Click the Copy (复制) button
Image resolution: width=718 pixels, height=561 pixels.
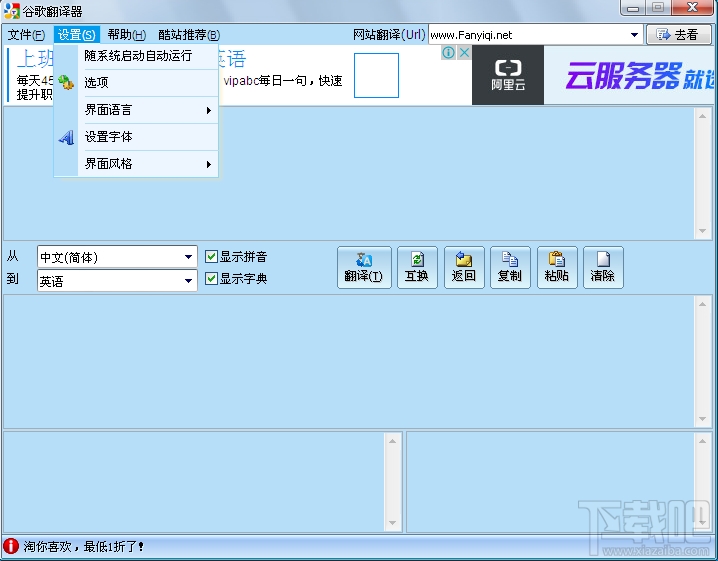510,267
